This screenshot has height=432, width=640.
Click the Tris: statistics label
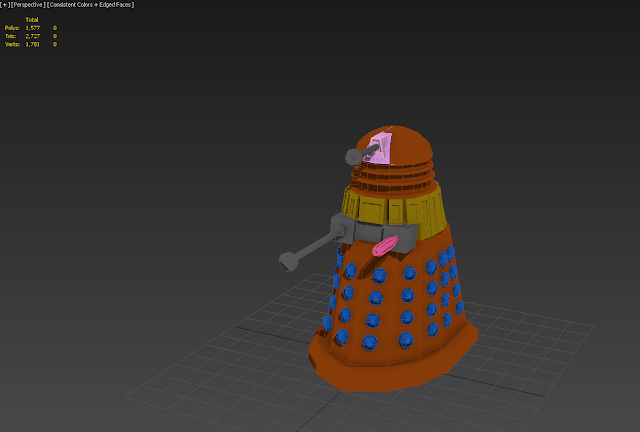pyautogui.click(x=11, y=36)
